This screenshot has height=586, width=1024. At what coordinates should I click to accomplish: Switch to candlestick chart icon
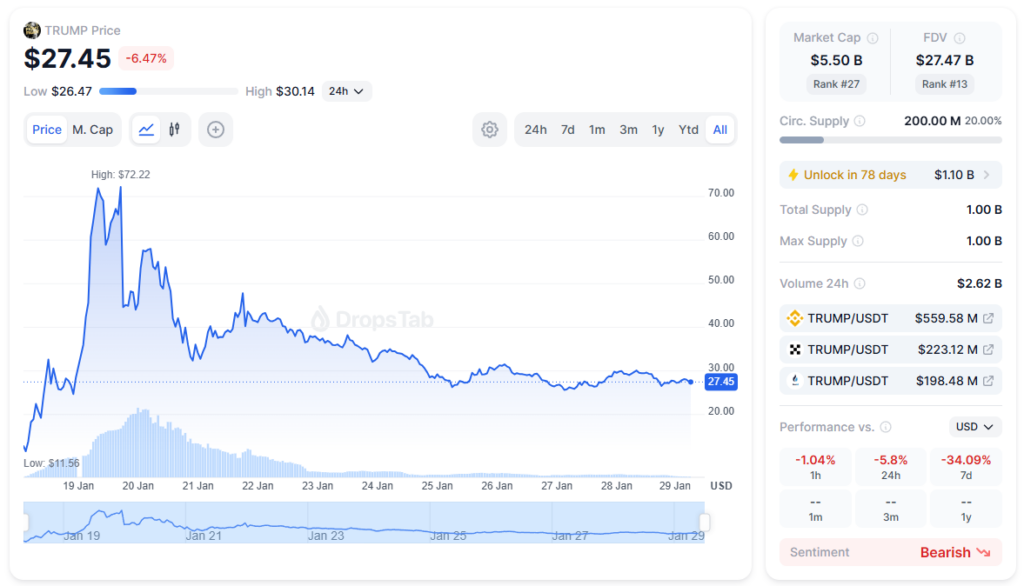[174, 129]
